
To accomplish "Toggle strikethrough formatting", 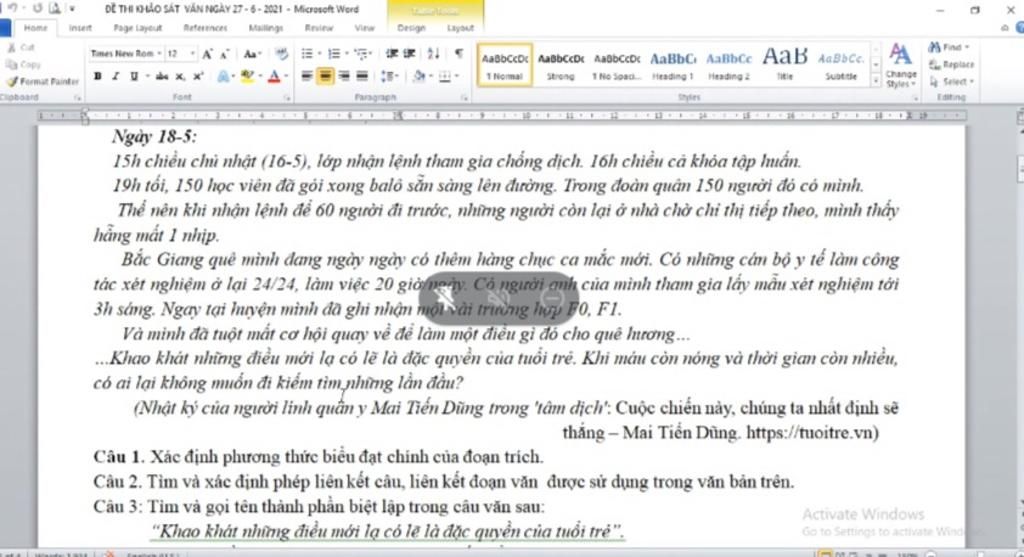I will 162,76.
